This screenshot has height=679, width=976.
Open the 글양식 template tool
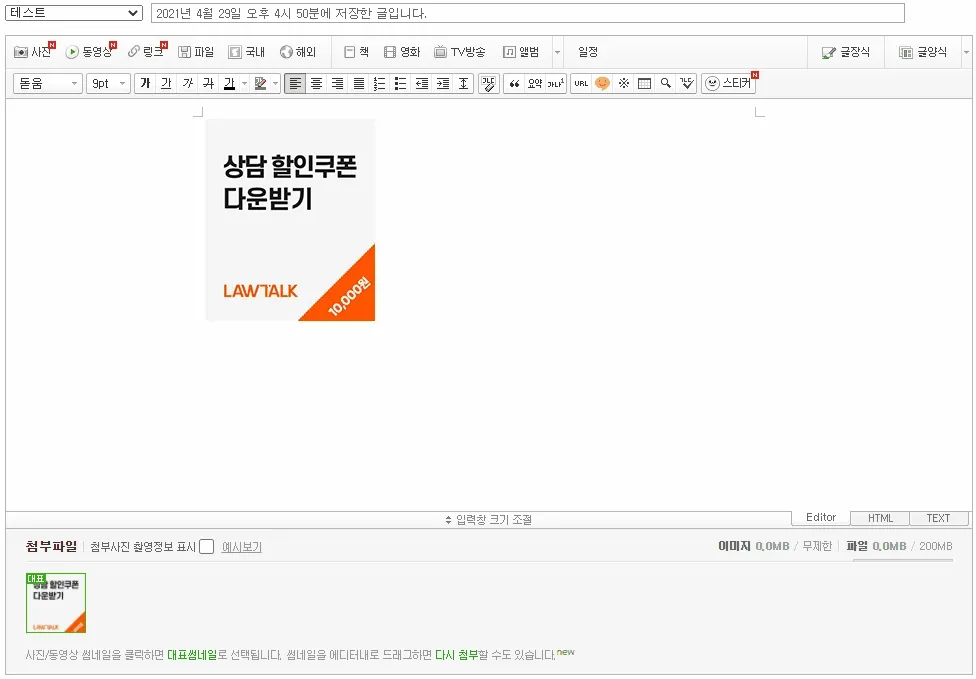pos(923,52)
